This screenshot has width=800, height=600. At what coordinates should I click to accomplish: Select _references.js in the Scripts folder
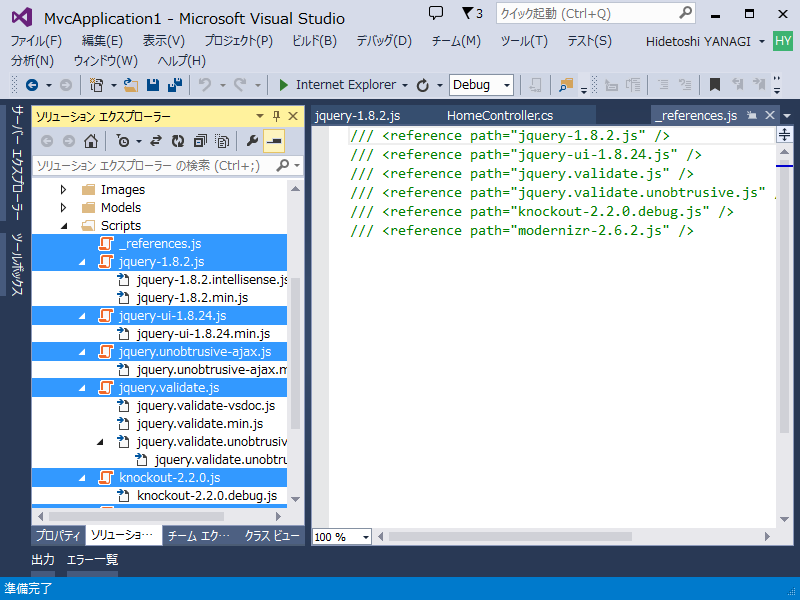point(159,244)
